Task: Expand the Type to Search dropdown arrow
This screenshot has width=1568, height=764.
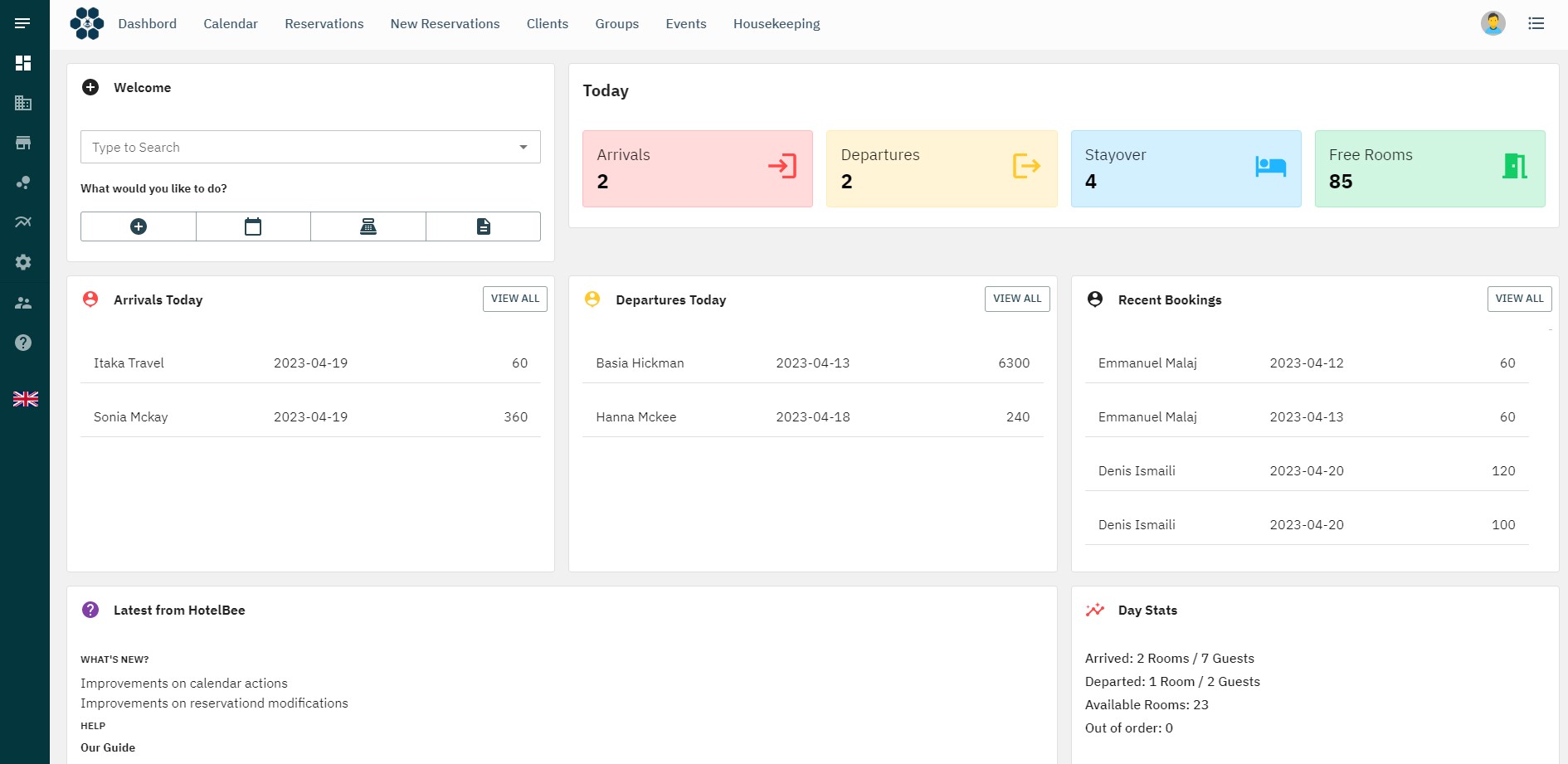Action: click(x=523, y=147)
